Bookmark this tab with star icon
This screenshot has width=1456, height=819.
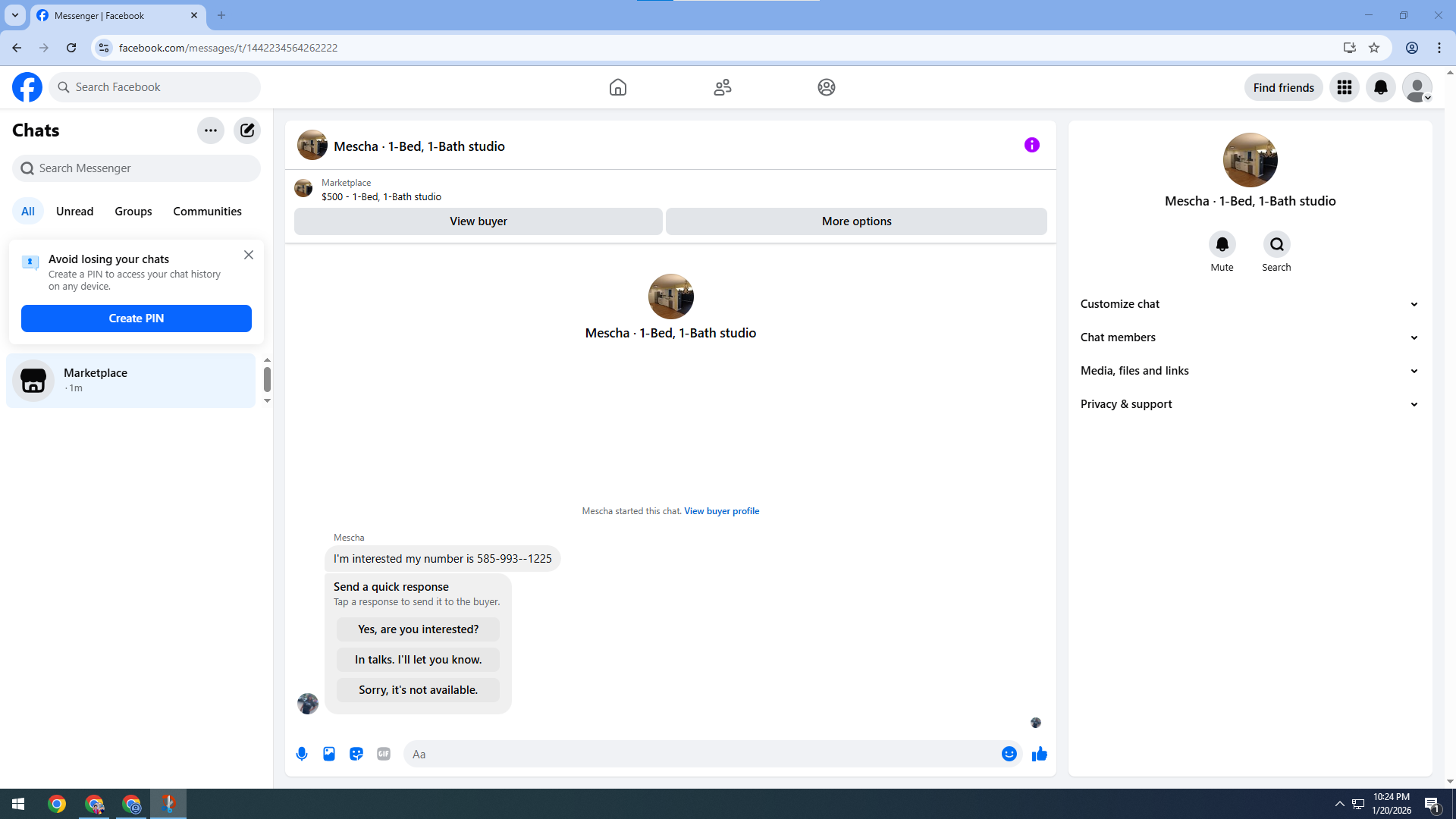(x=1374, y=48)
